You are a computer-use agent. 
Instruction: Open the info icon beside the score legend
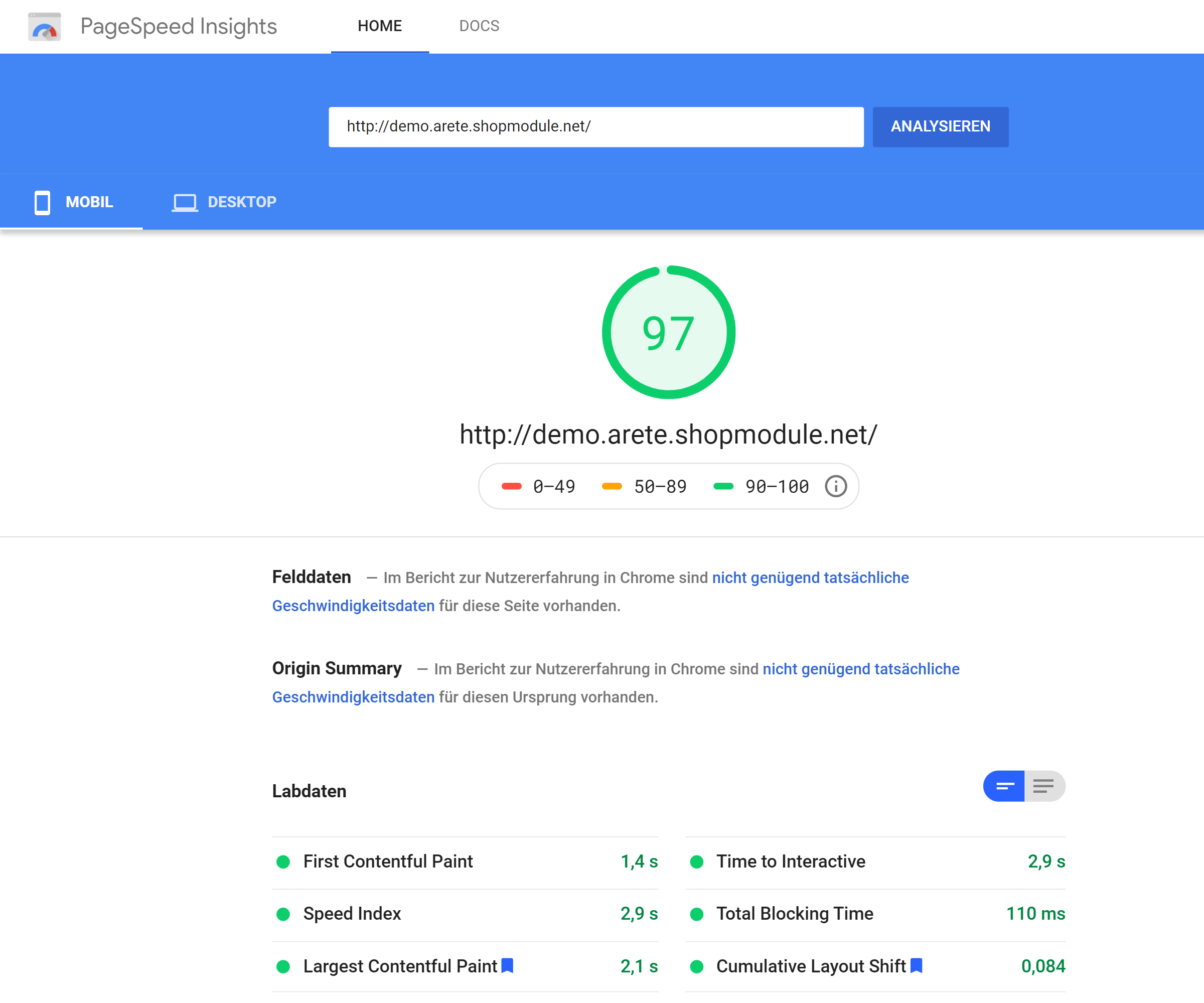click(x=835, y=486)
